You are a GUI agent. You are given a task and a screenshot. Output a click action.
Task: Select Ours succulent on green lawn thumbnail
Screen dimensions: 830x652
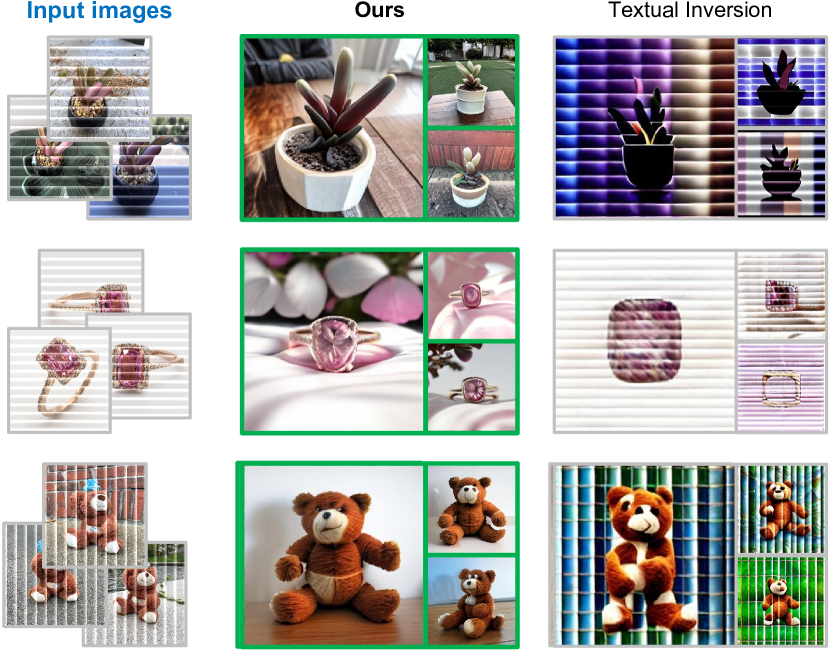(x=472, y=82)
